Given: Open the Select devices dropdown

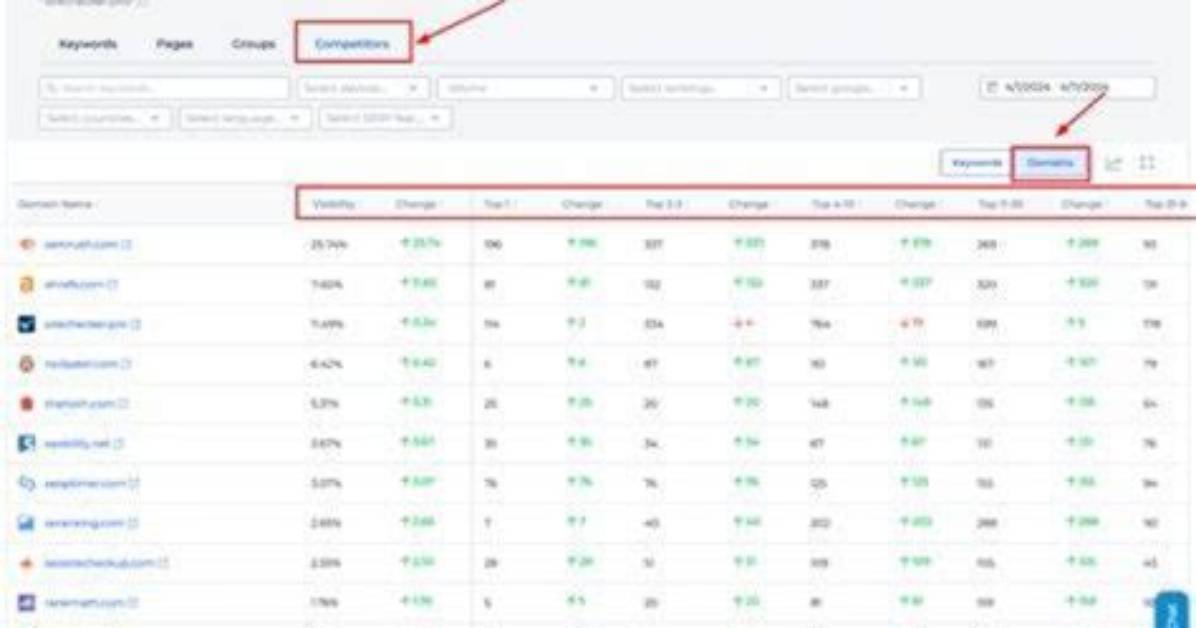Looking at the screenshot, I should [363, 89].
